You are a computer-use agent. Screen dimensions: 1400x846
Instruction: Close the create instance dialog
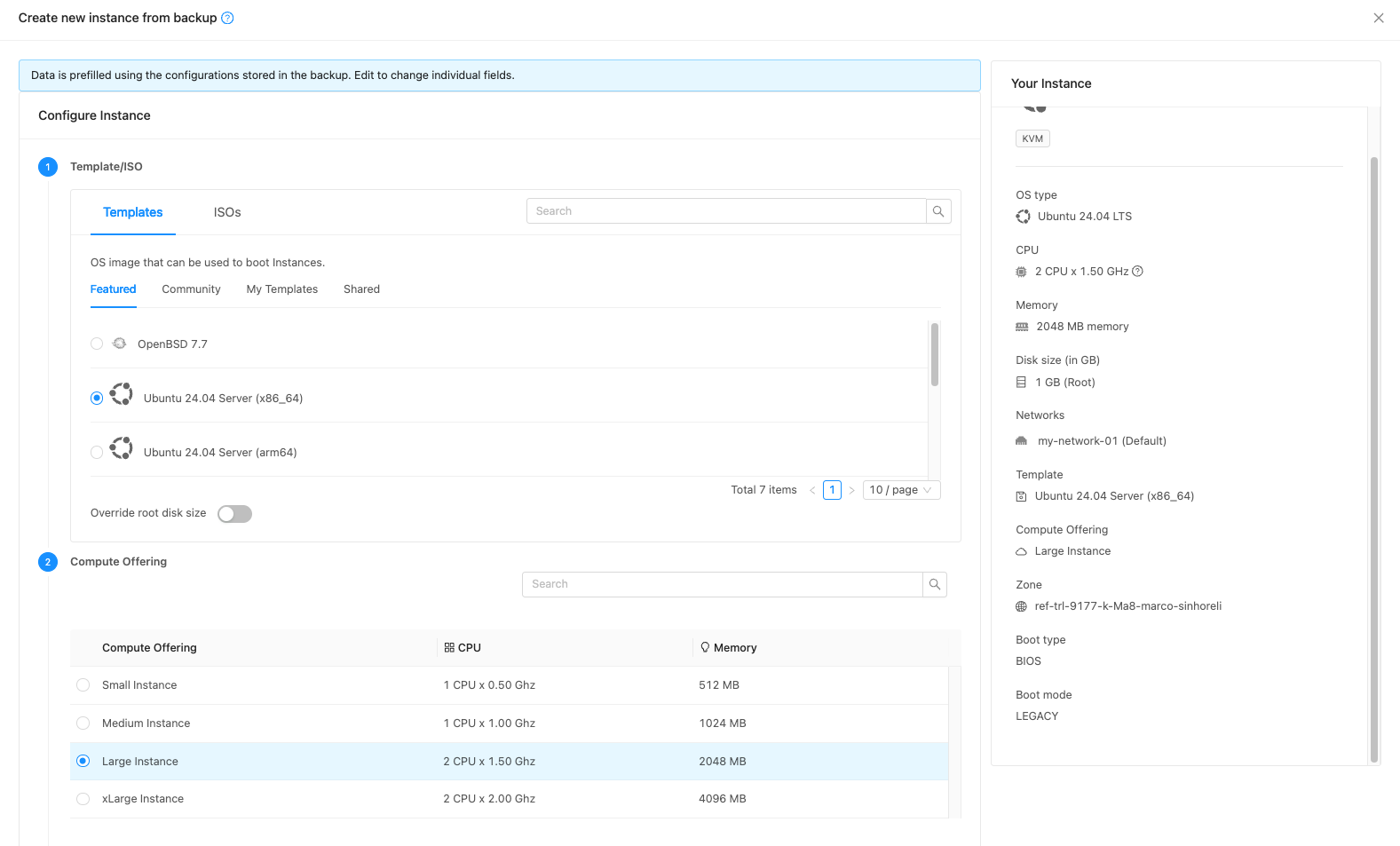coord(1379,18)
